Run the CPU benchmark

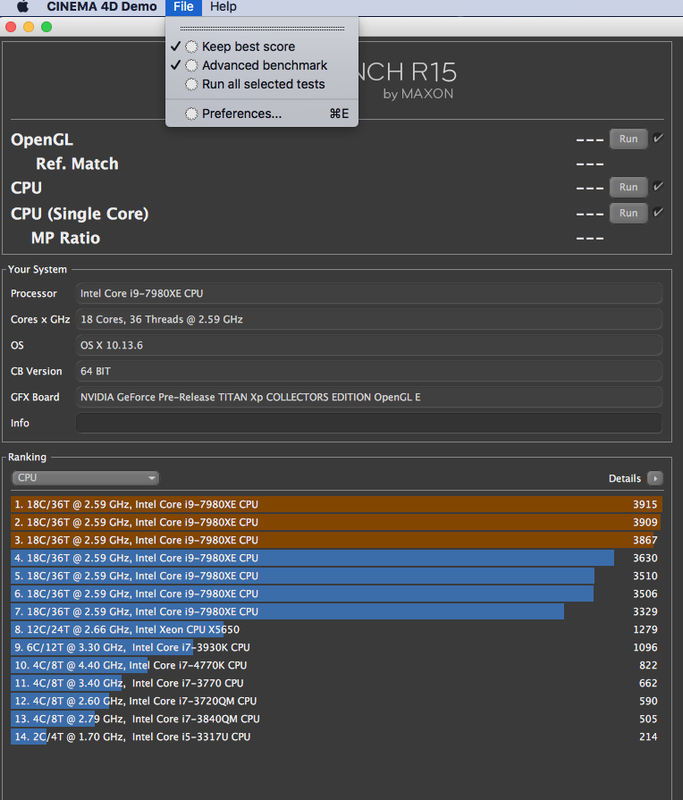tap(628, 187)
